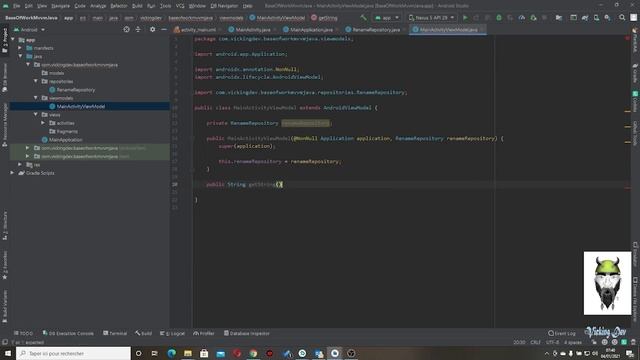Screen dimensions: 640x360
Task: Open the Build menu
Action: pyautogui.click(x=137, y=6)
